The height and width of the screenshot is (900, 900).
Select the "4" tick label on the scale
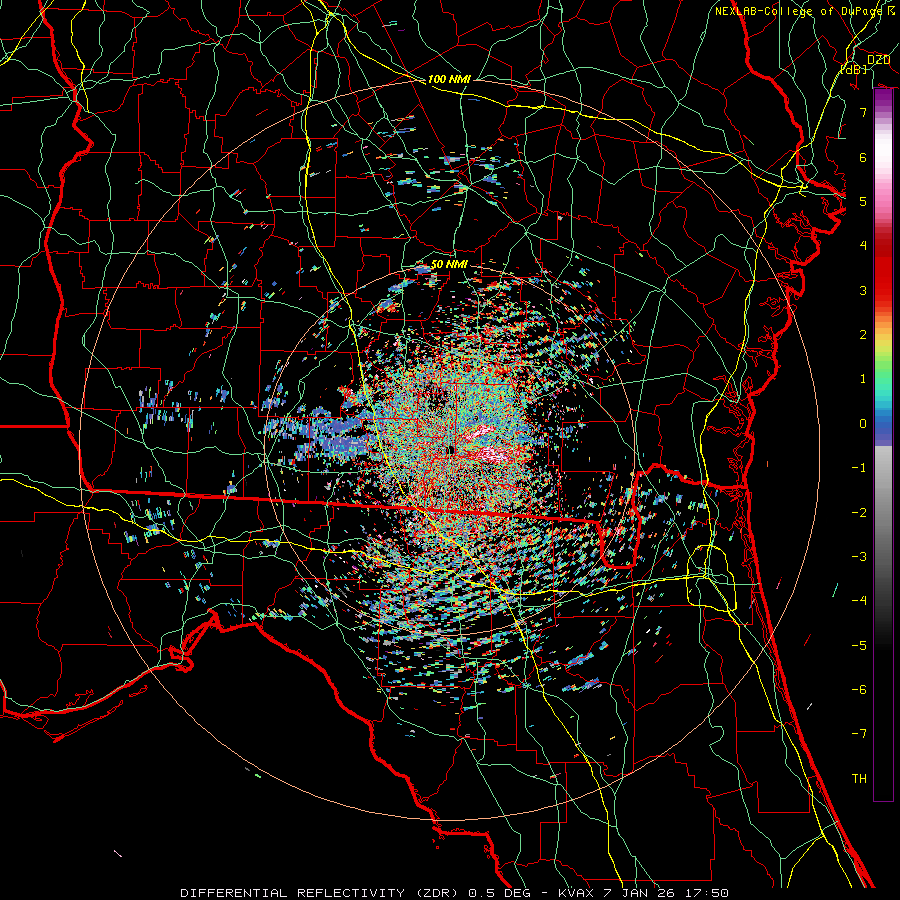coord(863,246)
